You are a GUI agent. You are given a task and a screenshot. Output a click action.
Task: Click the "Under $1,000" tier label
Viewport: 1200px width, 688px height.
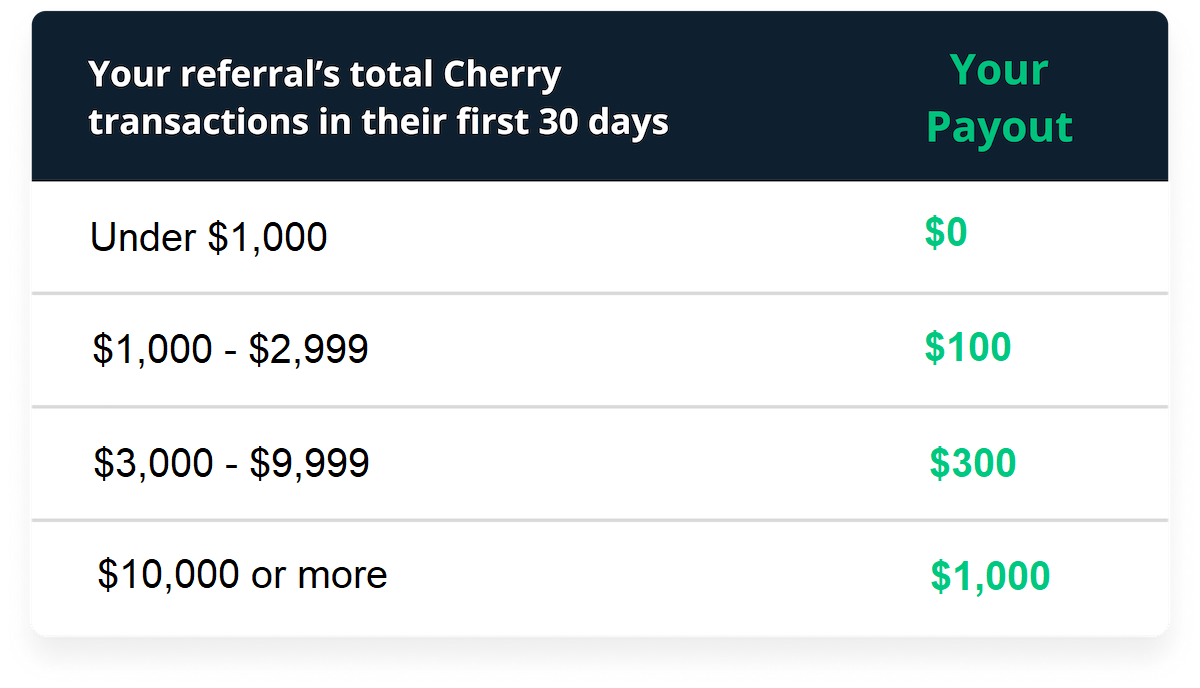[x=209, y=237]
